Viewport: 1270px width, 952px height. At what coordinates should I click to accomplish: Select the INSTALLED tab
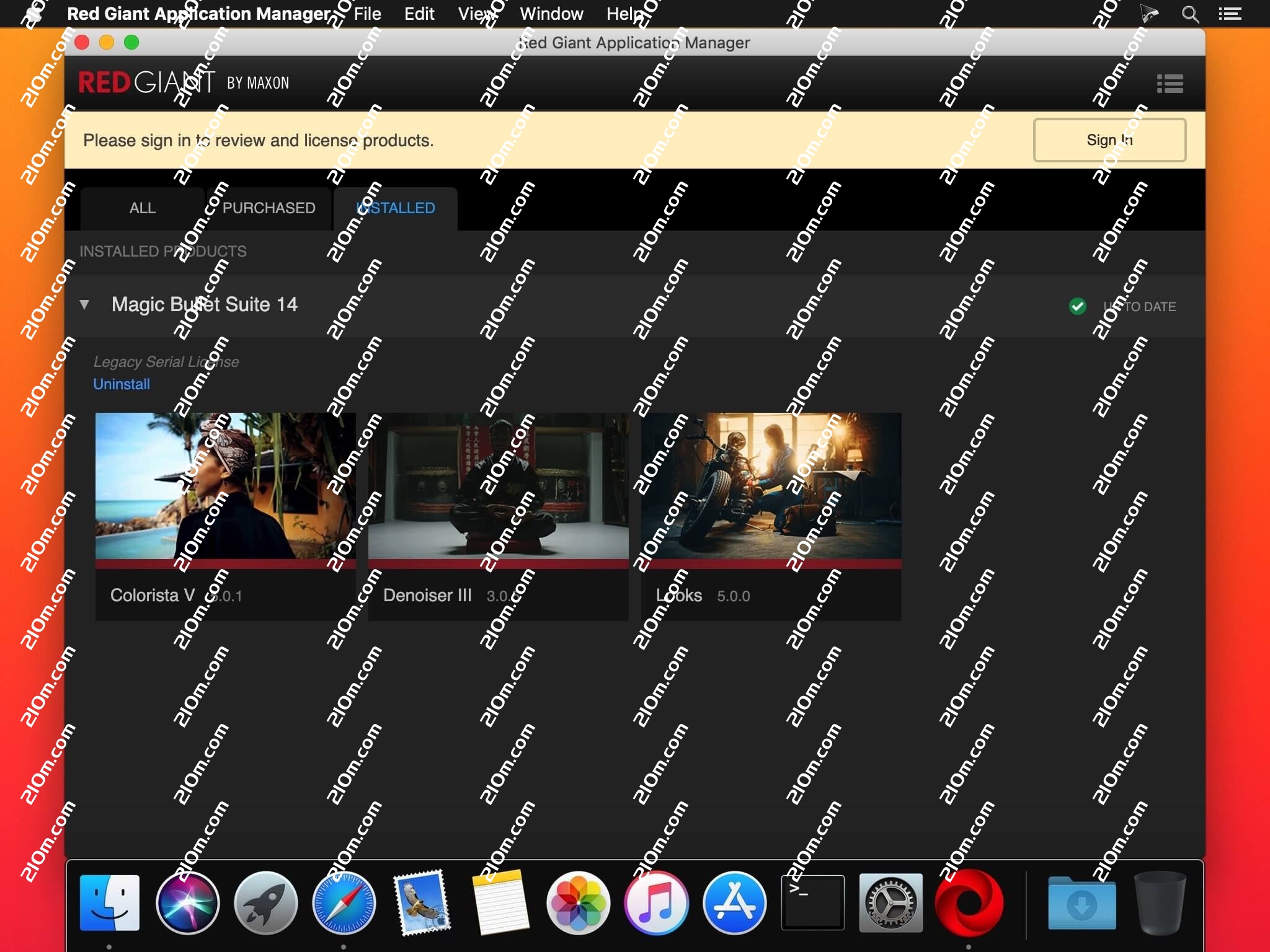[396, 208]
